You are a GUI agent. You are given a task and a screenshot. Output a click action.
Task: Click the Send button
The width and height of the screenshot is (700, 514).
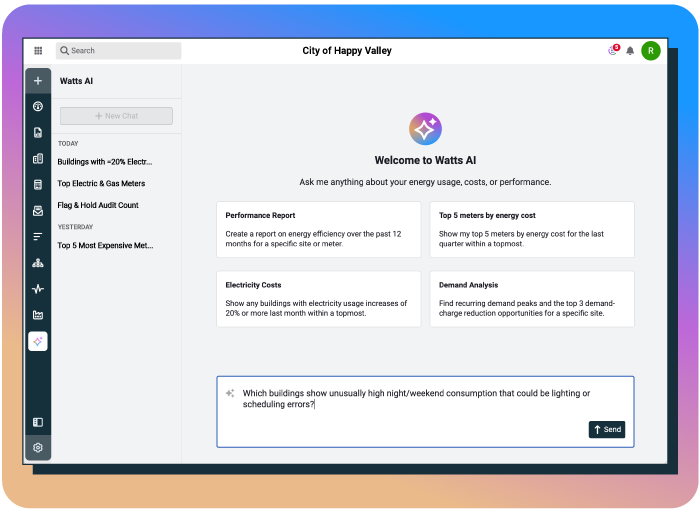click(x=607, y=429)
